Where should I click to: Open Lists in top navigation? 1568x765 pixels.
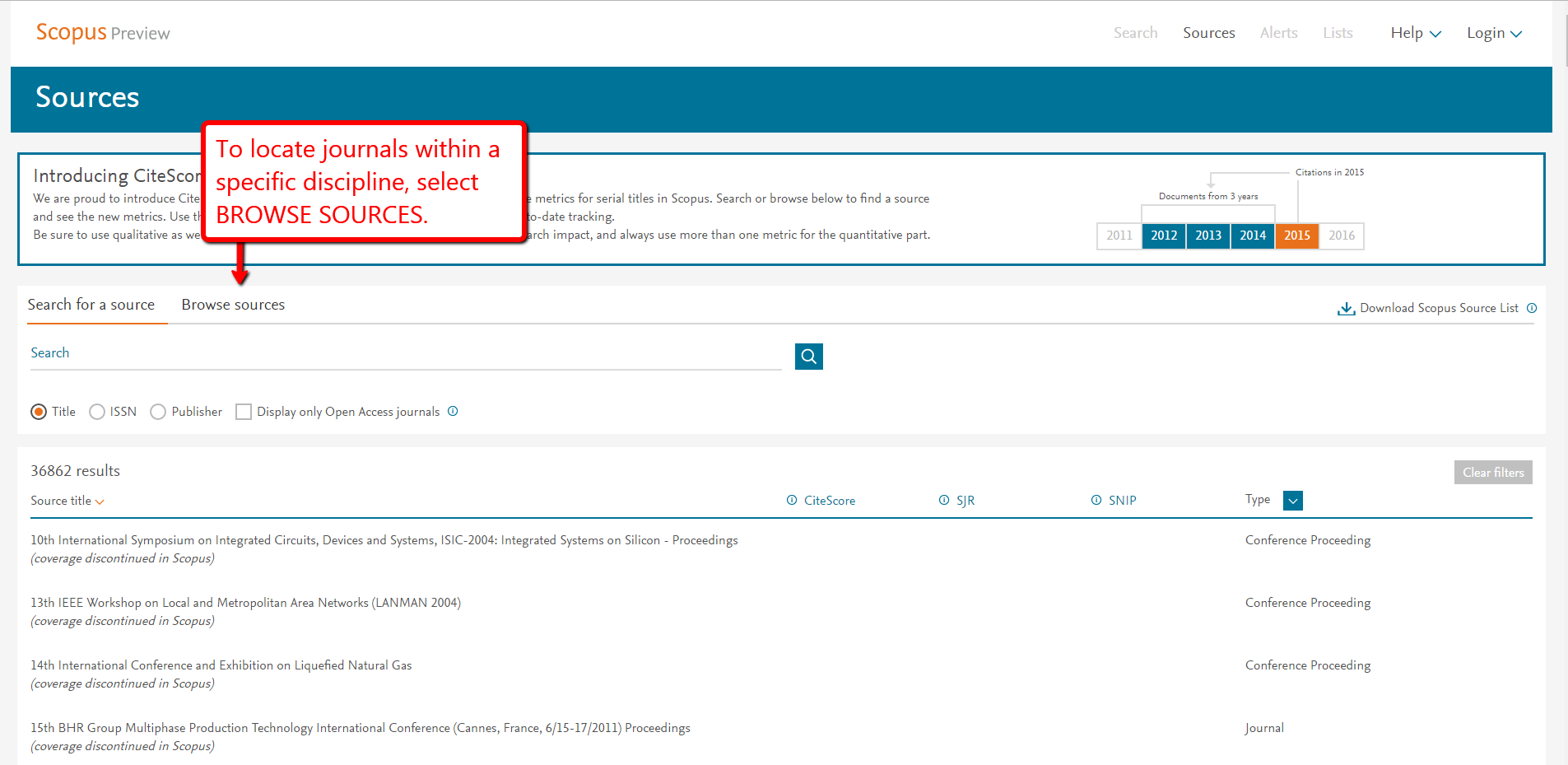point(1338,33)
